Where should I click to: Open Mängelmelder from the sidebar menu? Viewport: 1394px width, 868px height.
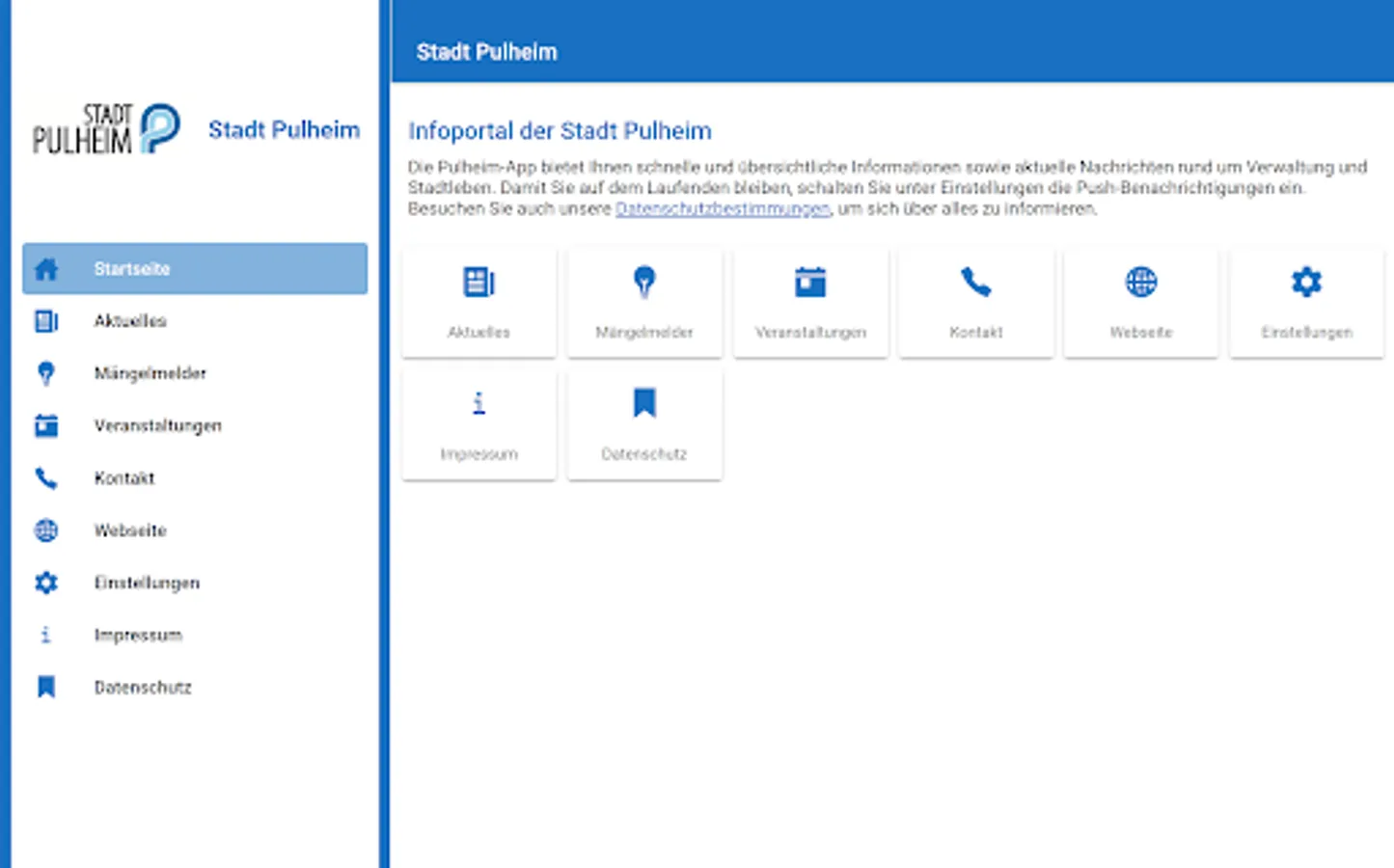pos(195,373)
